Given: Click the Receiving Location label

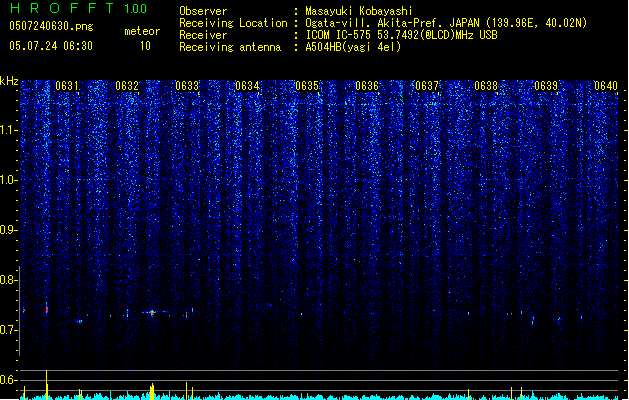Looking at the screenshot, I should pyautogui.click(x=233, y=23).
